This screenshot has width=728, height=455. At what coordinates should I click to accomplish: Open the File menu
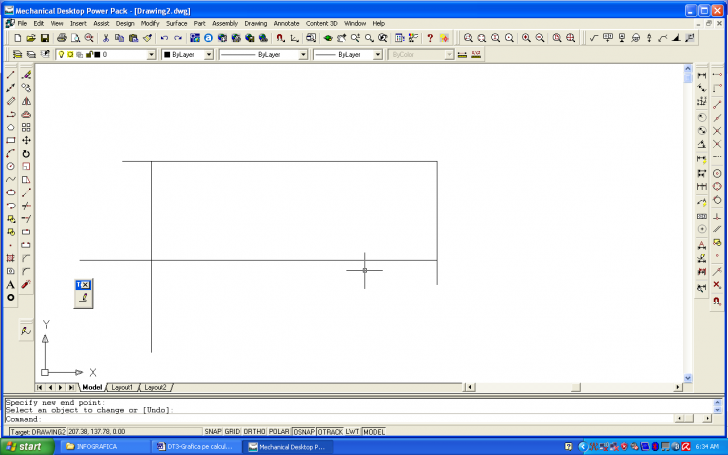(22, 23)
